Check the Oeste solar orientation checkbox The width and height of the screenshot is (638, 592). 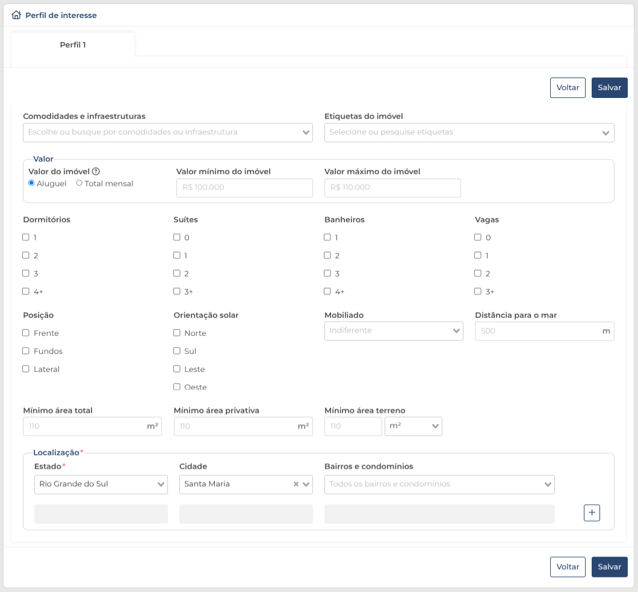[x=177, y=387]
